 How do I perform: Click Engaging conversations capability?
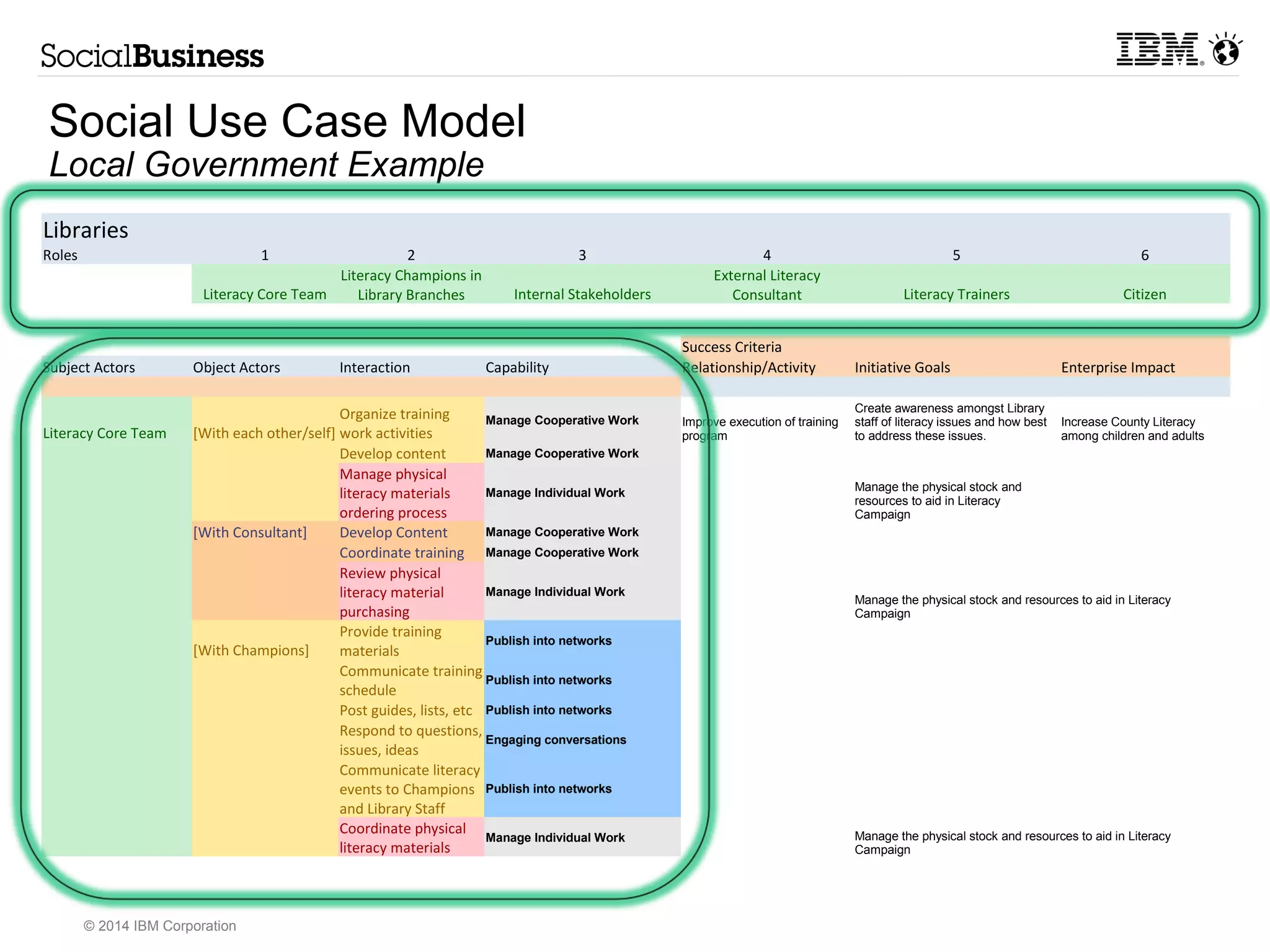[556, 740]
